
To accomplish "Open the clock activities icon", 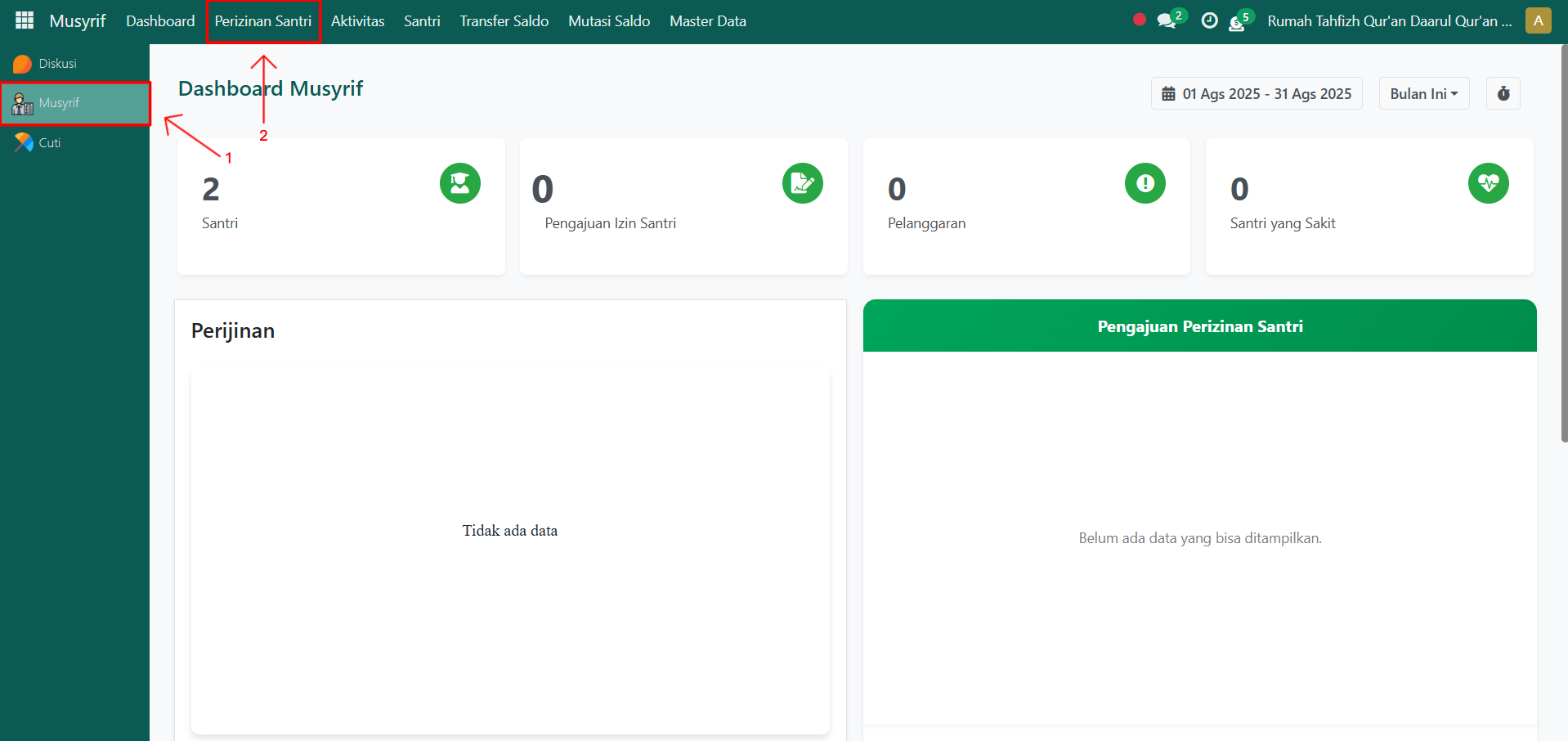I will (x=1209, y=21).
